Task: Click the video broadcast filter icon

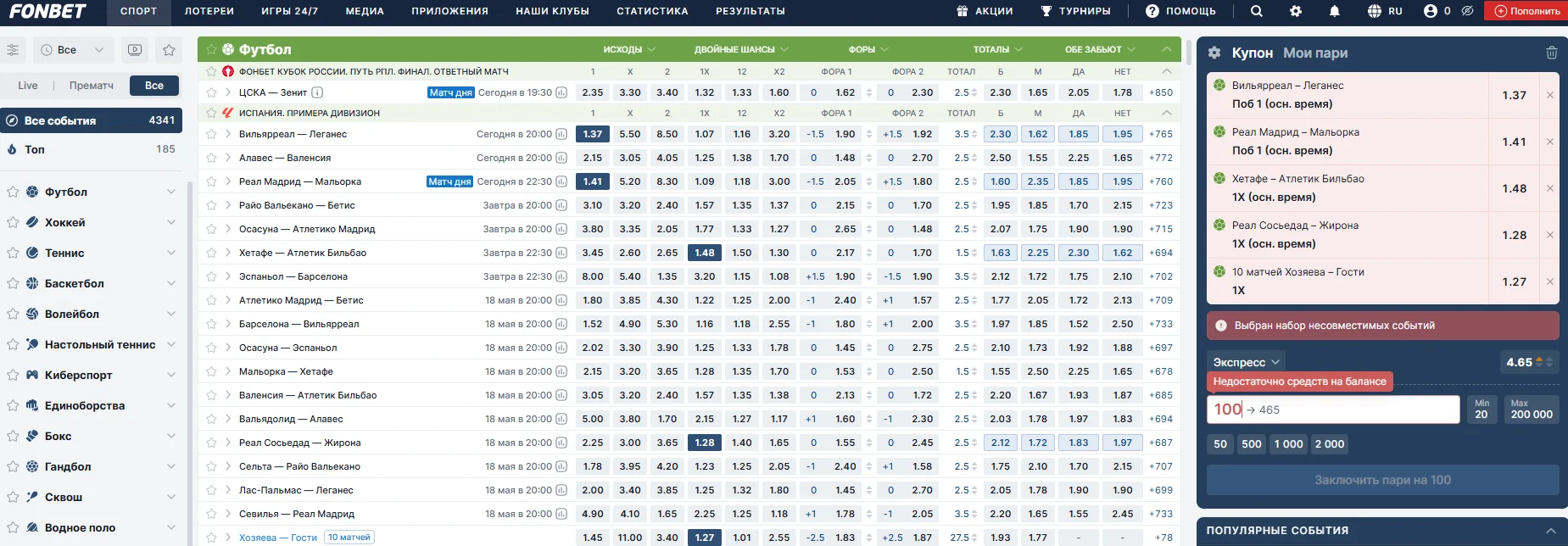Action: pyautogui.click(x=135, y=50)
